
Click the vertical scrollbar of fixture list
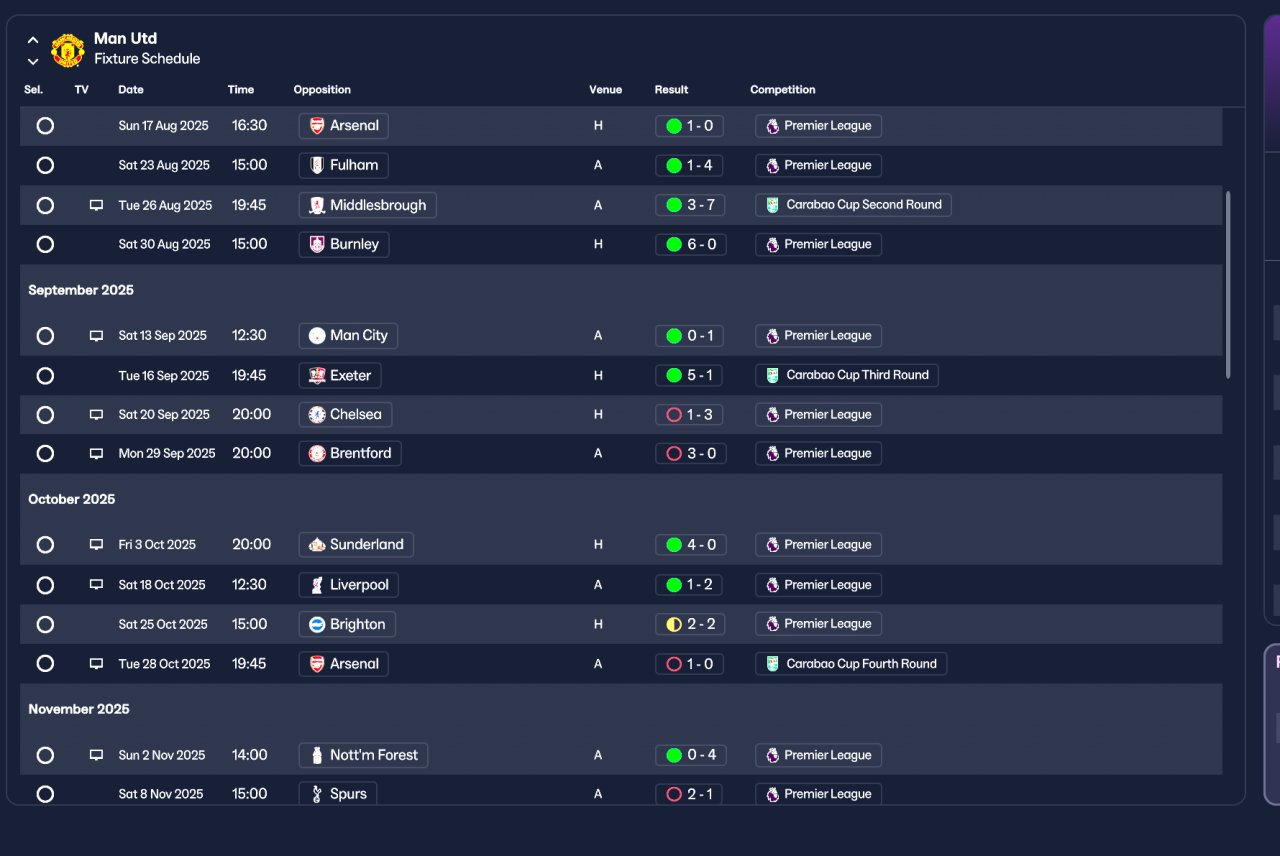tap(1228, 285)
